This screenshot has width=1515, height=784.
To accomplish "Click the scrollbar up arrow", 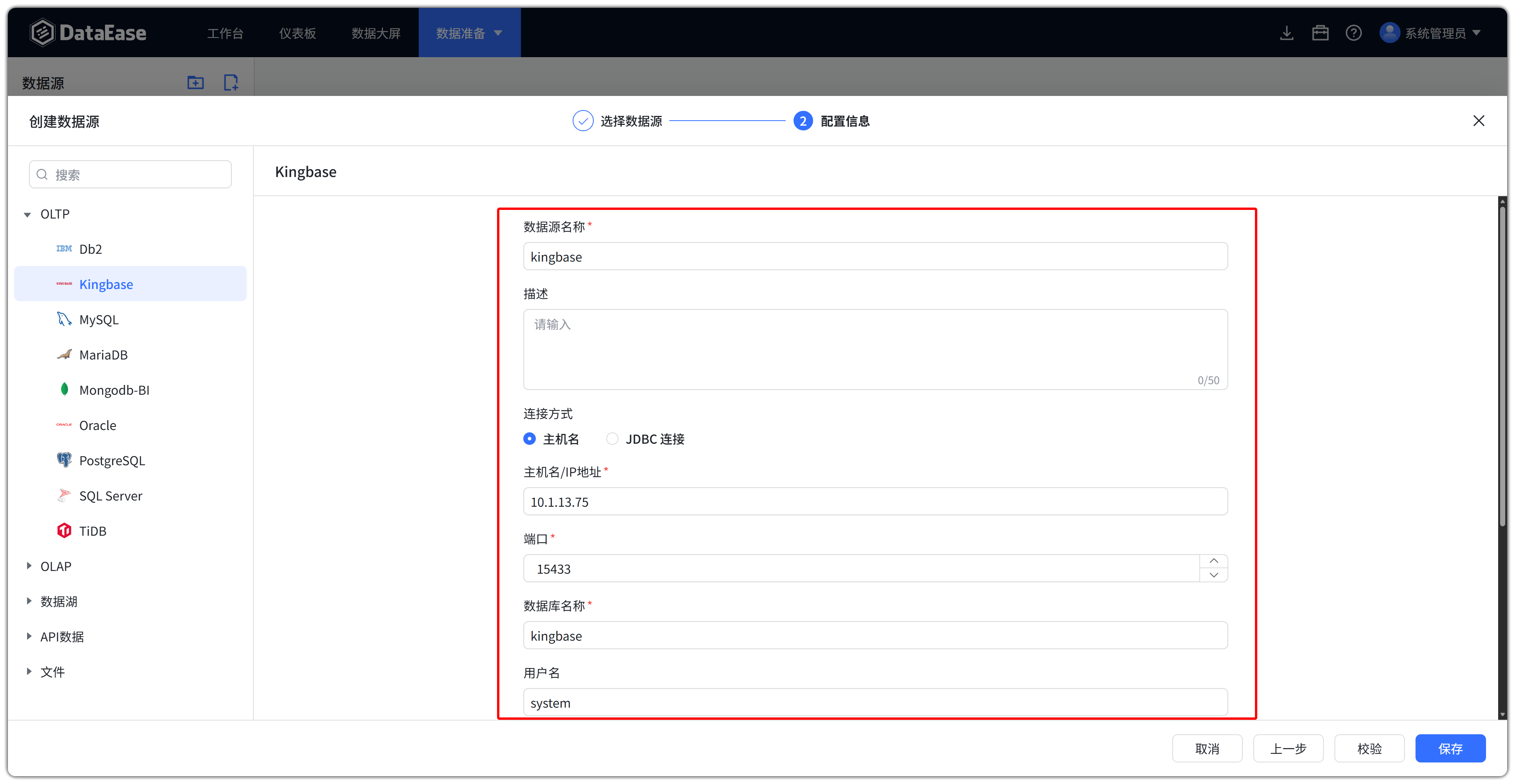I will pyautogui.click(x=1502, y=201).
